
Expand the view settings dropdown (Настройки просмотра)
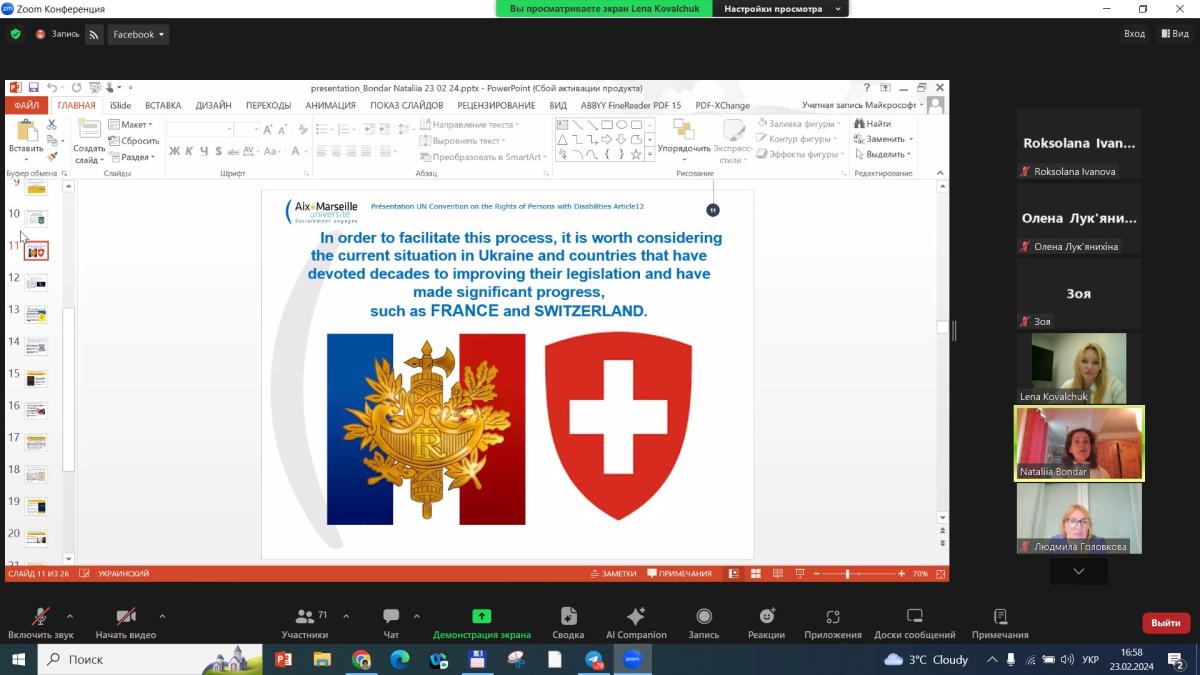pyautogui.click(x=780, y=9)
